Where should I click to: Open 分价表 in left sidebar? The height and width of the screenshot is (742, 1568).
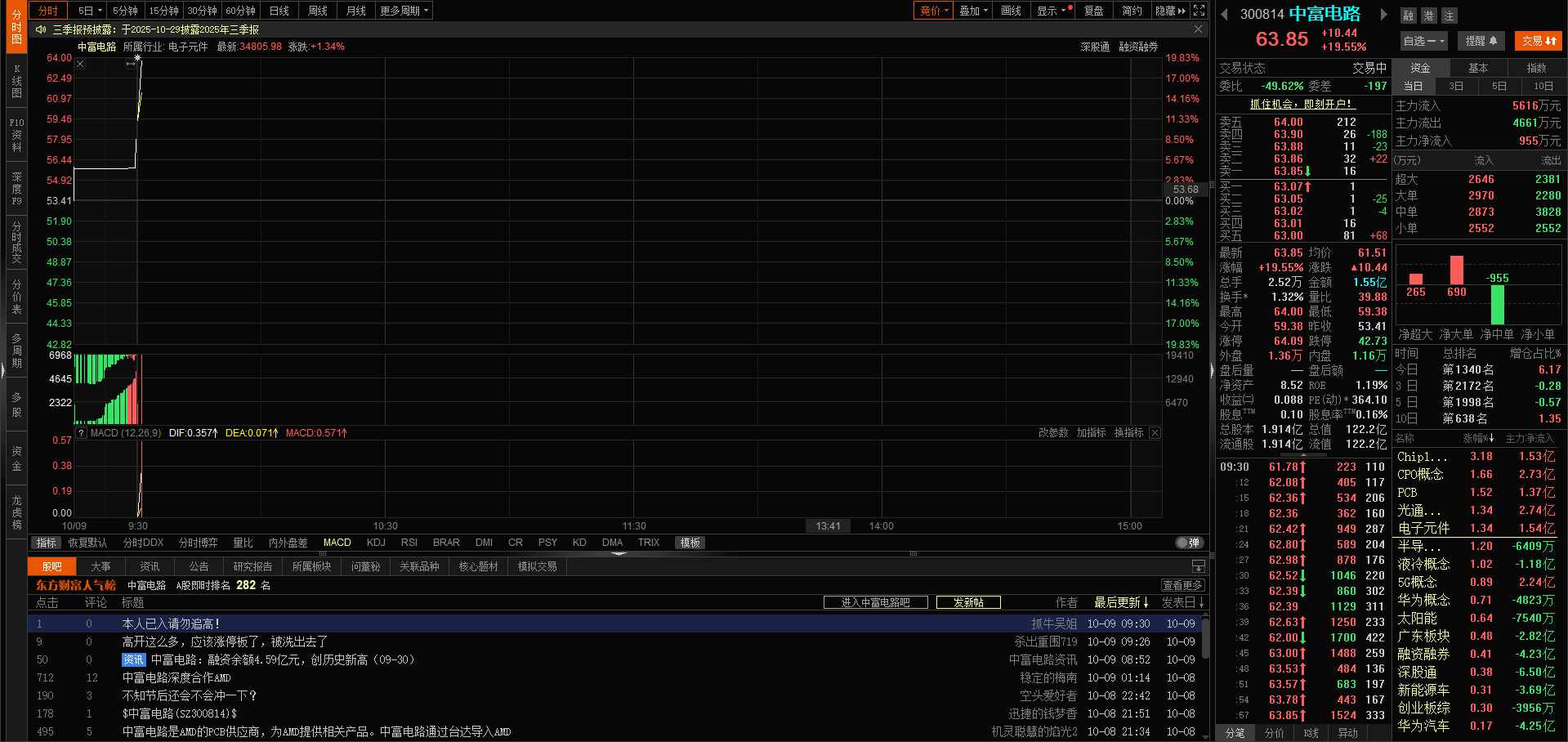[x=16, y=297]
